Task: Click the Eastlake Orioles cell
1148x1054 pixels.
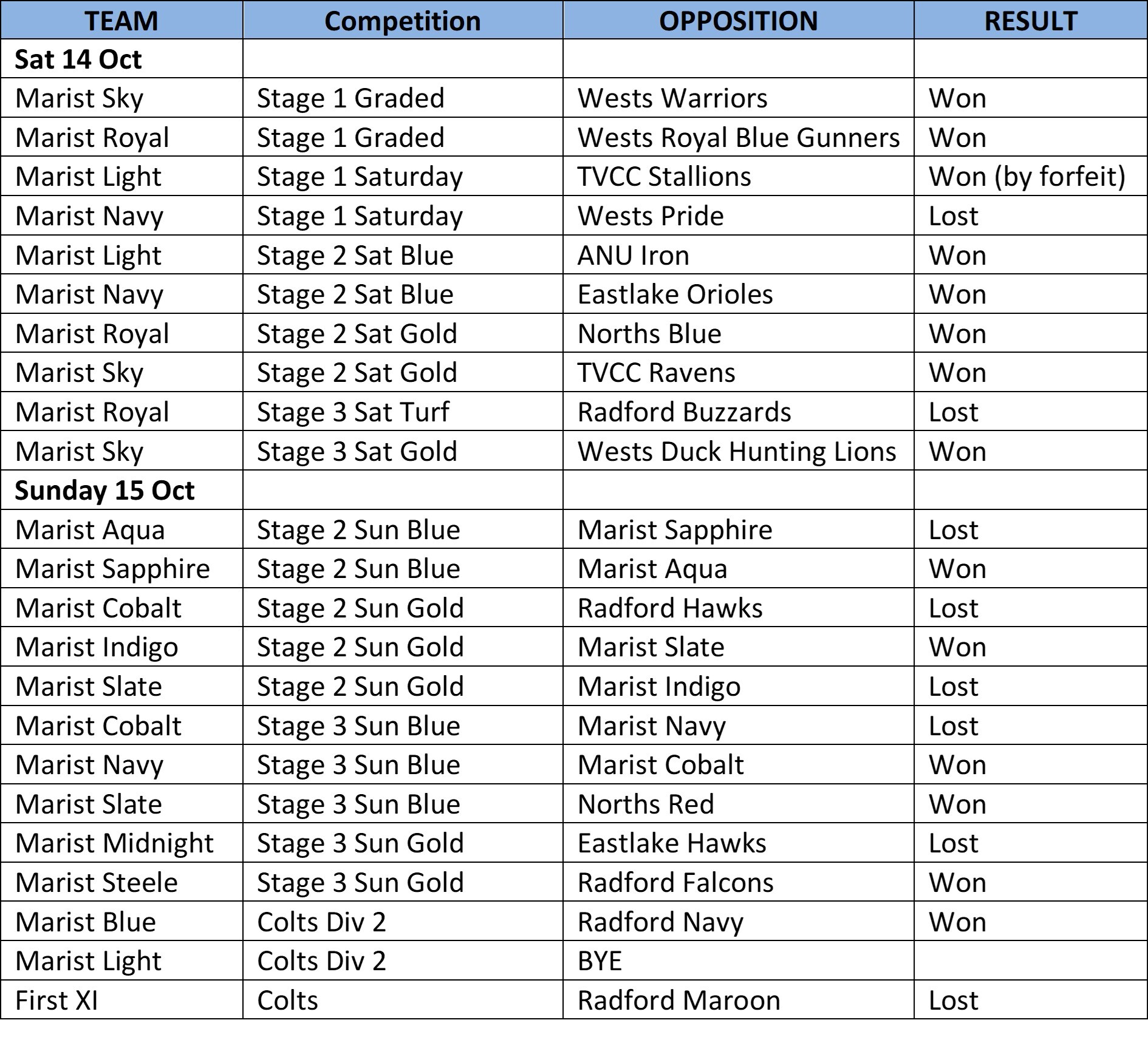Action: (675, 294)
